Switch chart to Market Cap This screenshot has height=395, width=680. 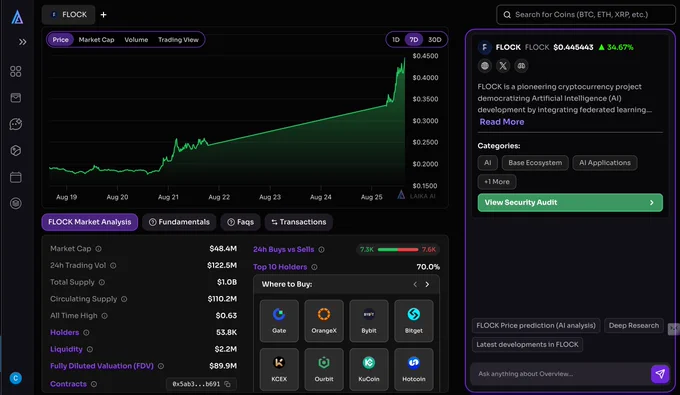point(96,40)
